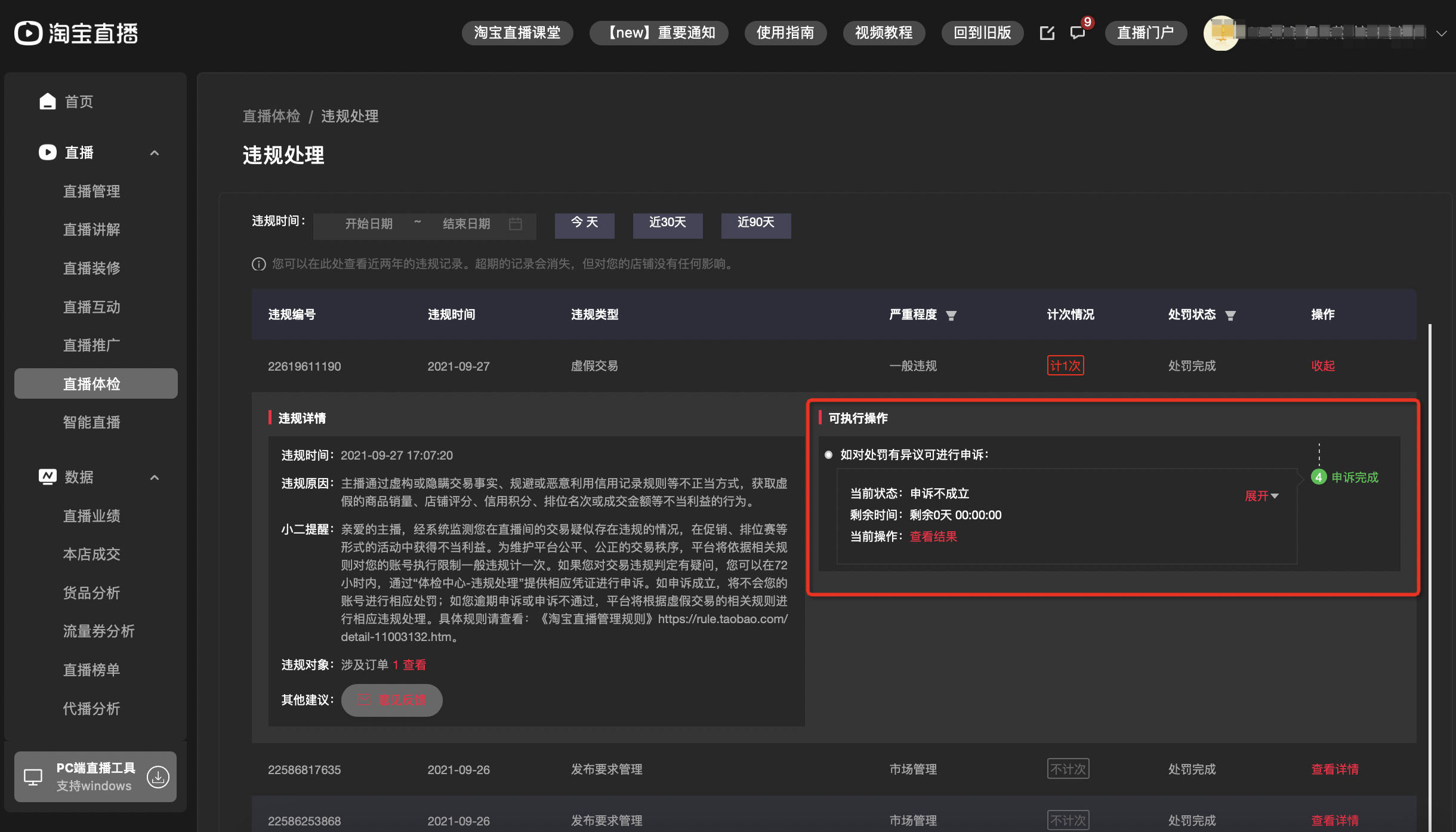Open 使用指南 in top bar
Viewport: 1456px width, 832px height.
[785, 33]
